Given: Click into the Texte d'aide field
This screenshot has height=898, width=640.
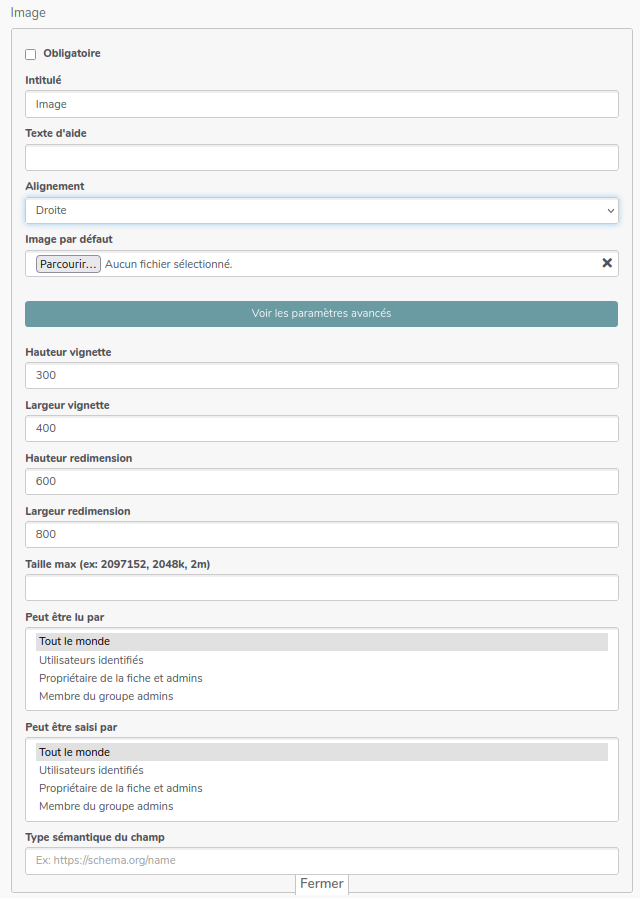Looking at the screenshot, I should tap(321, 157).
